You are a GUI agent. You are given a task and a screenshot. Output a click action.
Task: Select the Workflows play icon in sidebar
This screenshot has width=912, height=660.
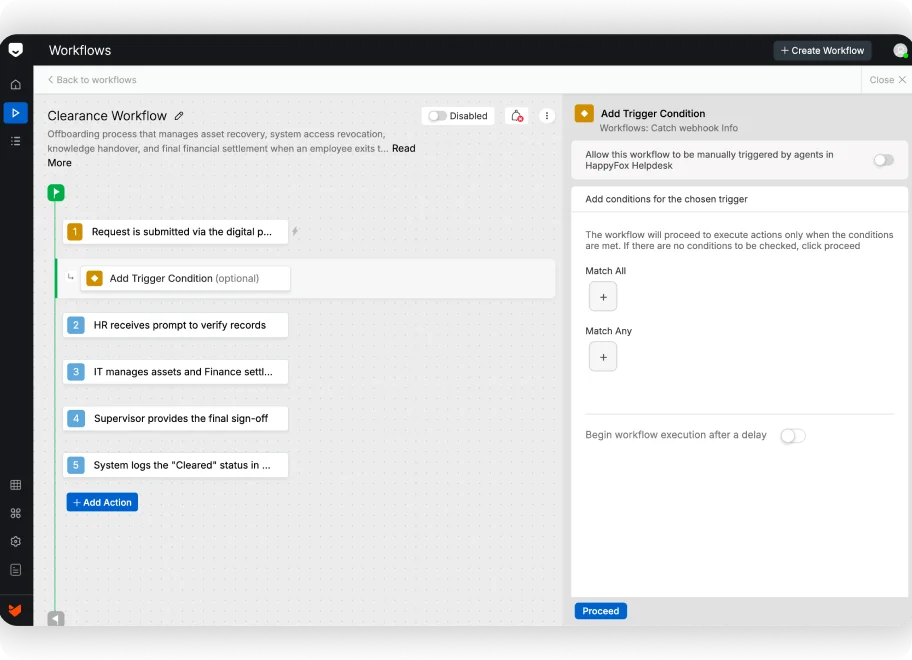coord(16,113)
